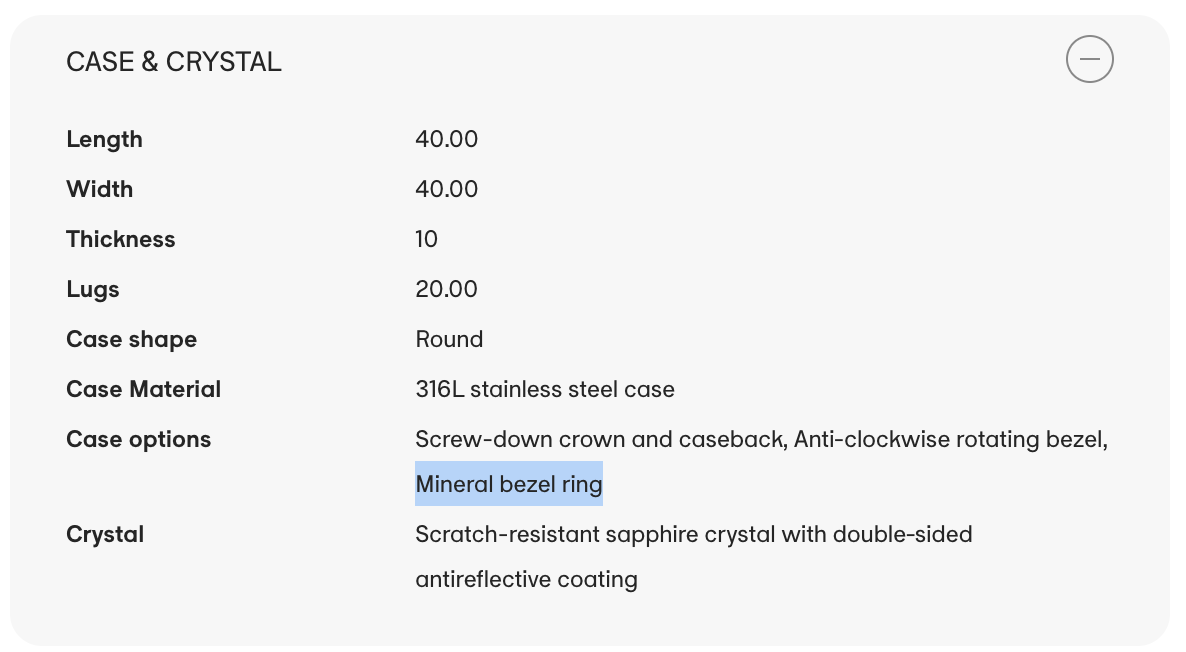Collapse the Case & Crystal section

pyautogui.click(x=1089, y=60)
